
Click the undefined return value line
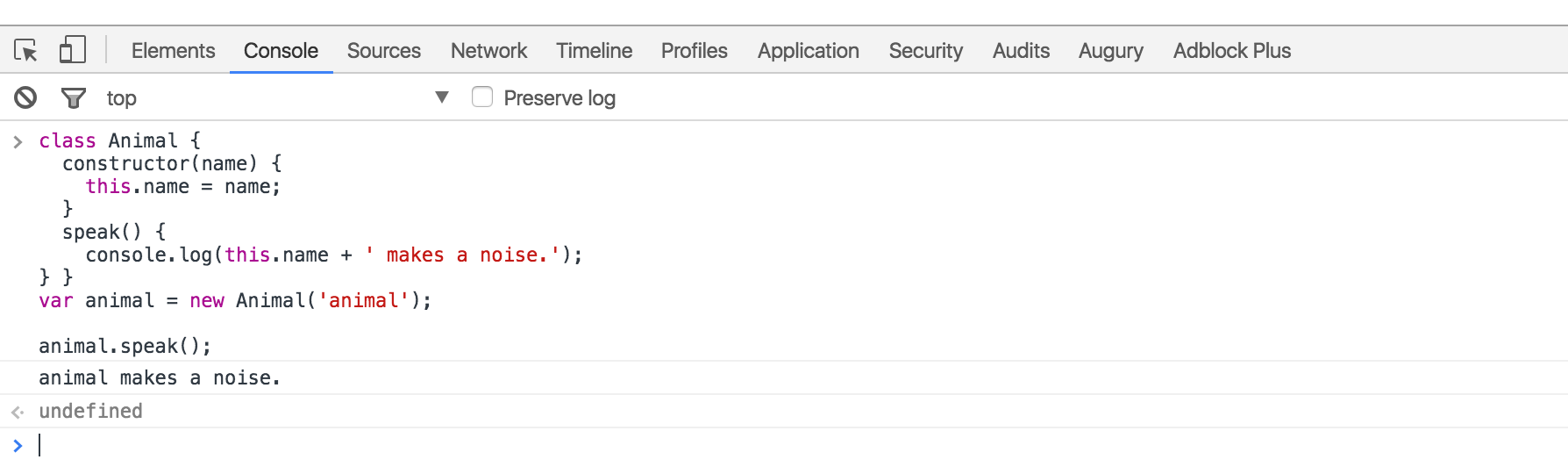[x=90, y=411]
